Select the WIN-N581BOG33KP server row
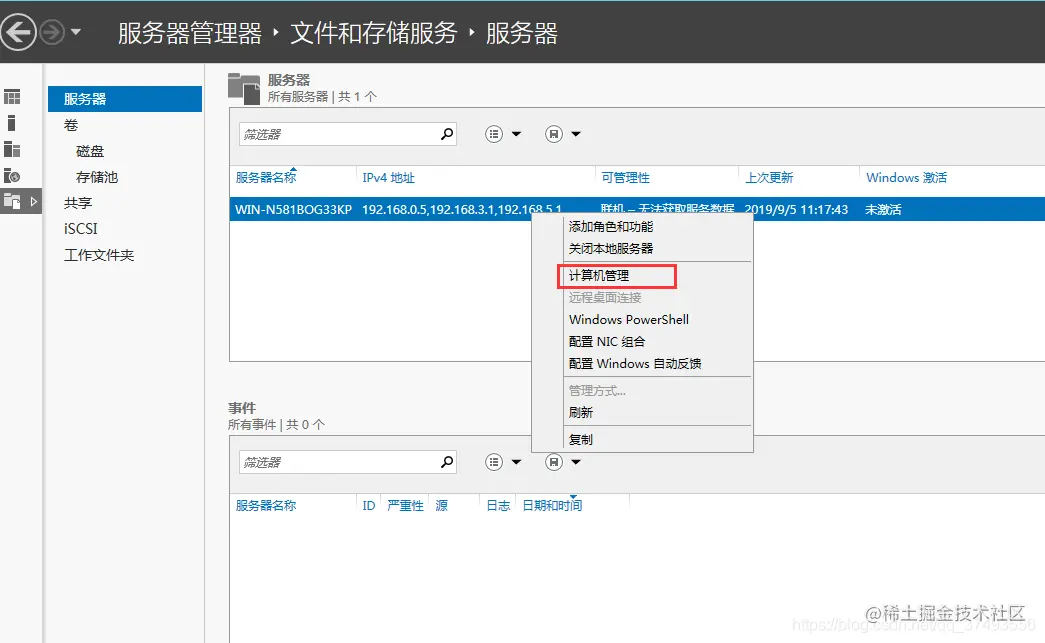The height and width of the screenshot is (643, 1045). [295, 210]
